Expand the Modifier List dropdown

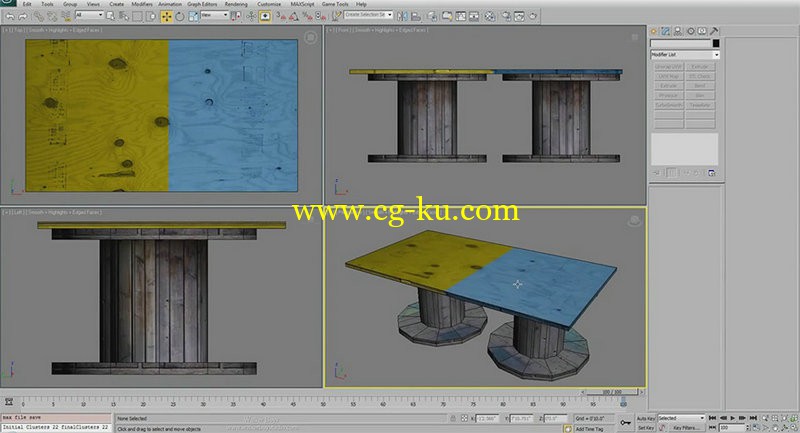tap(684, 54)
